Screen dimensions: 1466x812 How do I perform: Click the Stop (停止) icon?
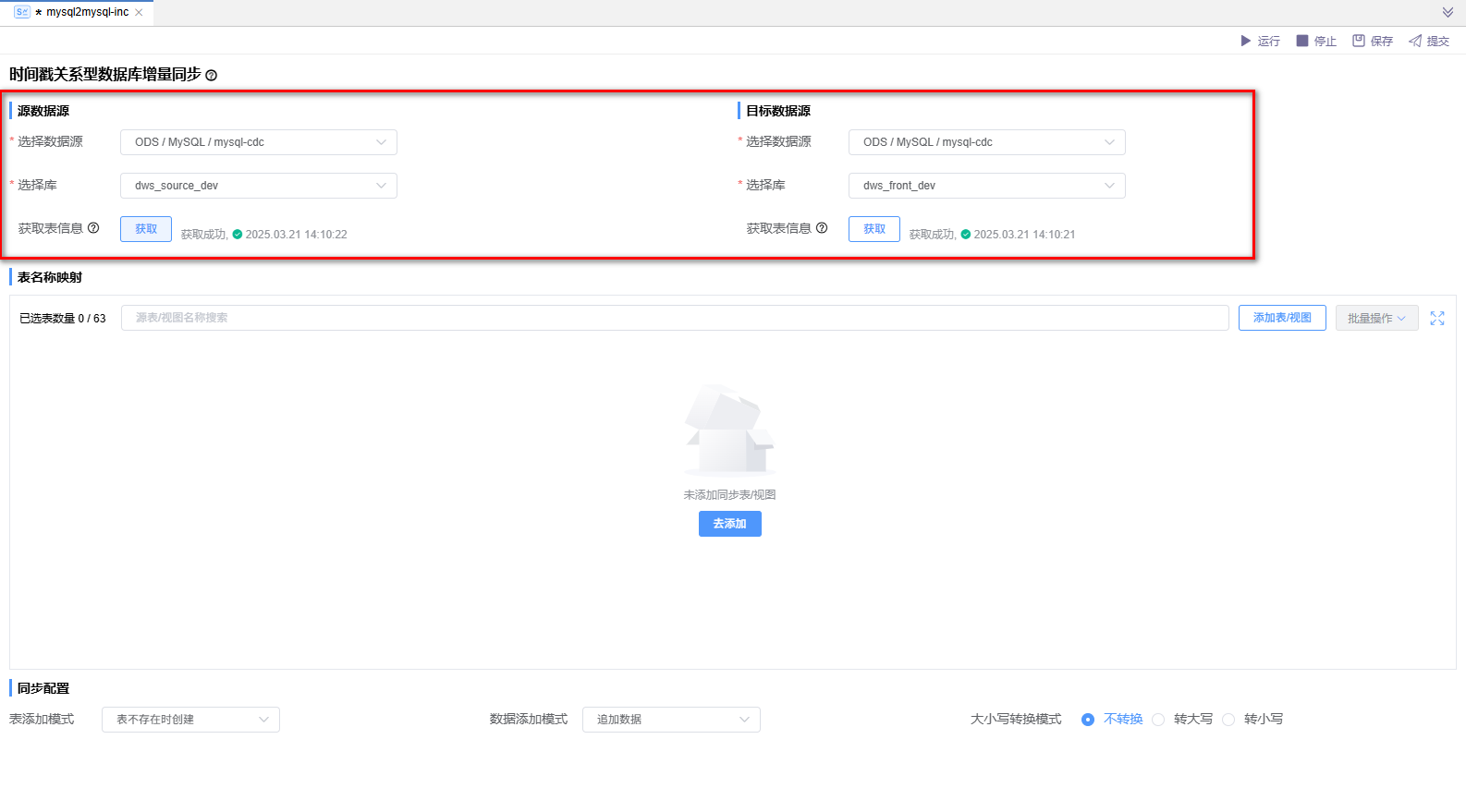coord(1301,41)
